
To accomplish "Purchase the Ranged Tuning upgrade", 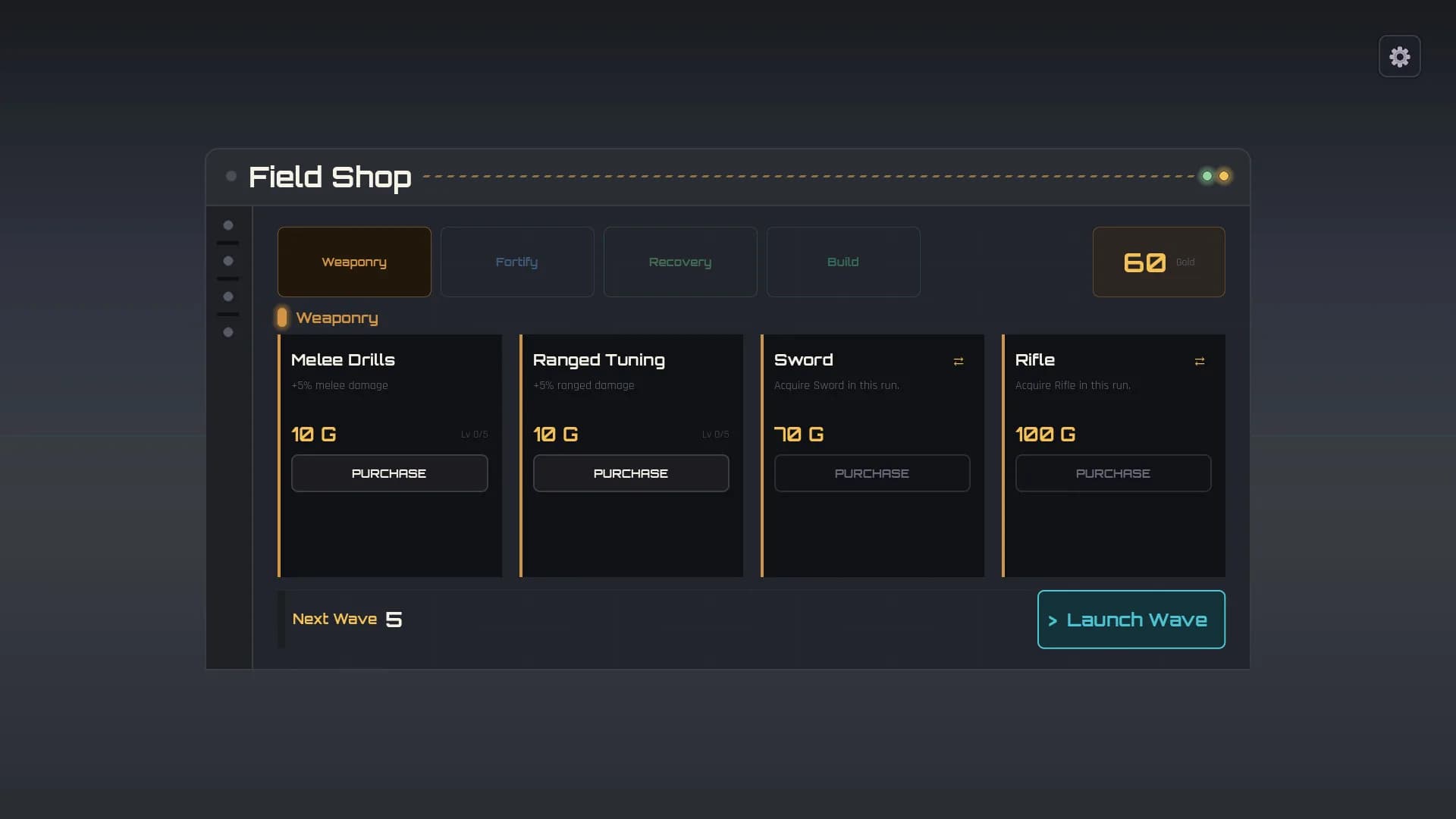I will click(631, 473).
